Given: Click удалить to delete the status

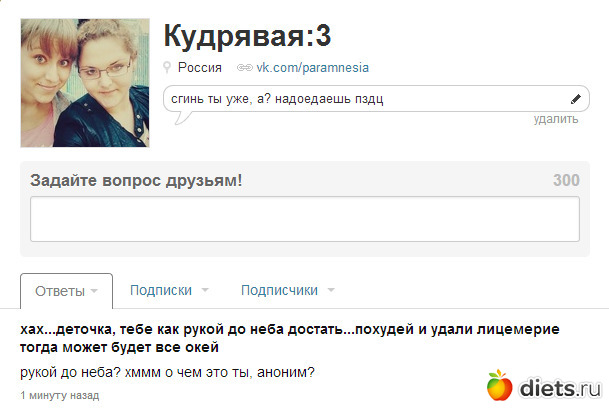Looking at the screenshot, I should [x=556, y=119].
